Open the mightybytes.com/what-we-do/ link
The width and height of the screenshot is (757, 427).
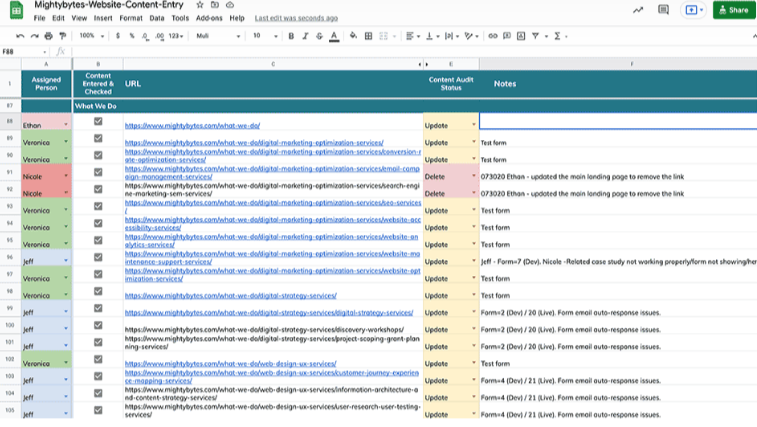pyautogui.click(x=192, y=126)
